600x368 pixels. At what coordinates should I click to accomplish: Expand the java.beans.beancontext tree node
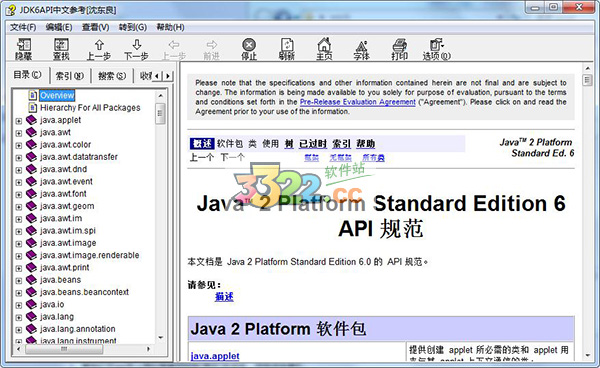(x=18, y=293)
